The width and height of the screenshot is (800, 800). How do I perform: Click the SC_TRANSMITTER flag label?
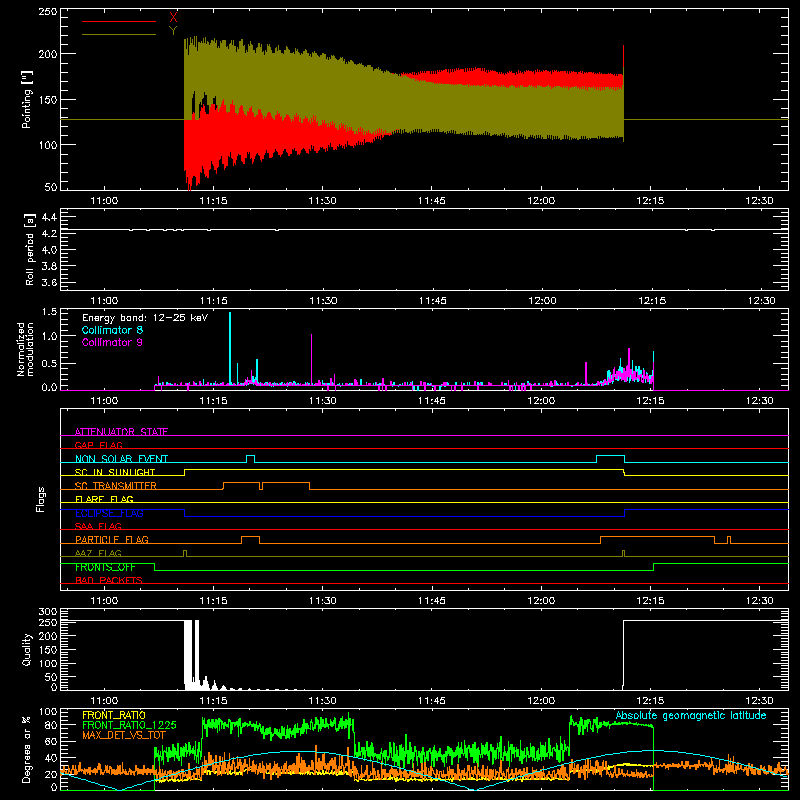click(116, 485)
